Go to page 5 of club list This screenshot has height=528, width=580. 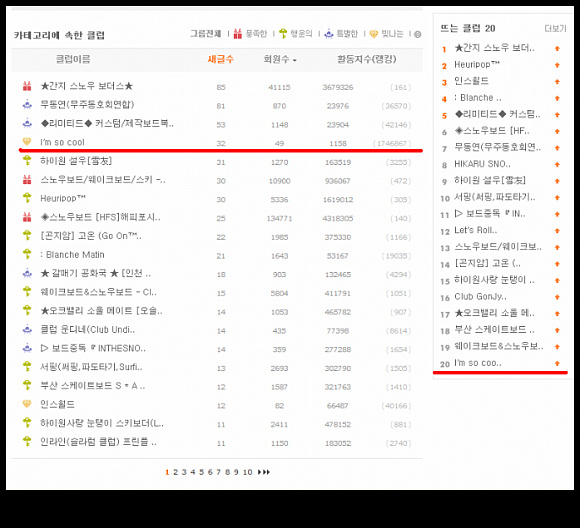point(202,472)
